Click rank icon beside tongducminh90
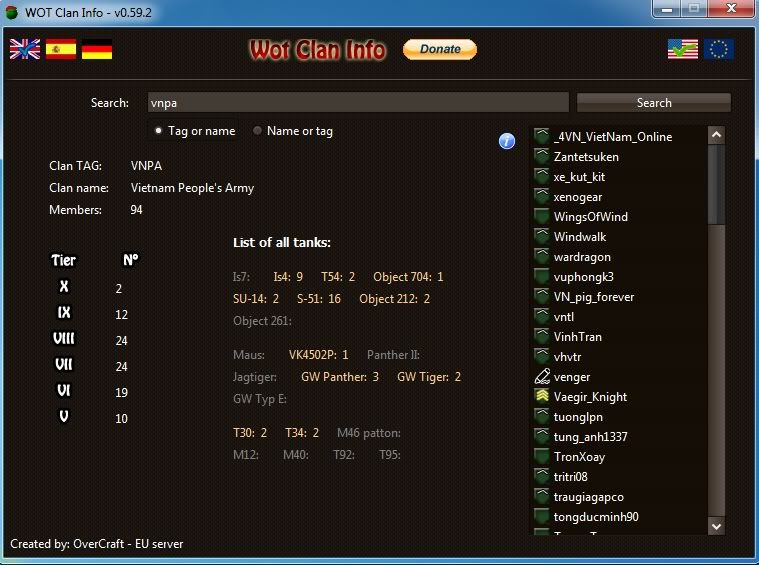759x565 pixels. point(542,517)
